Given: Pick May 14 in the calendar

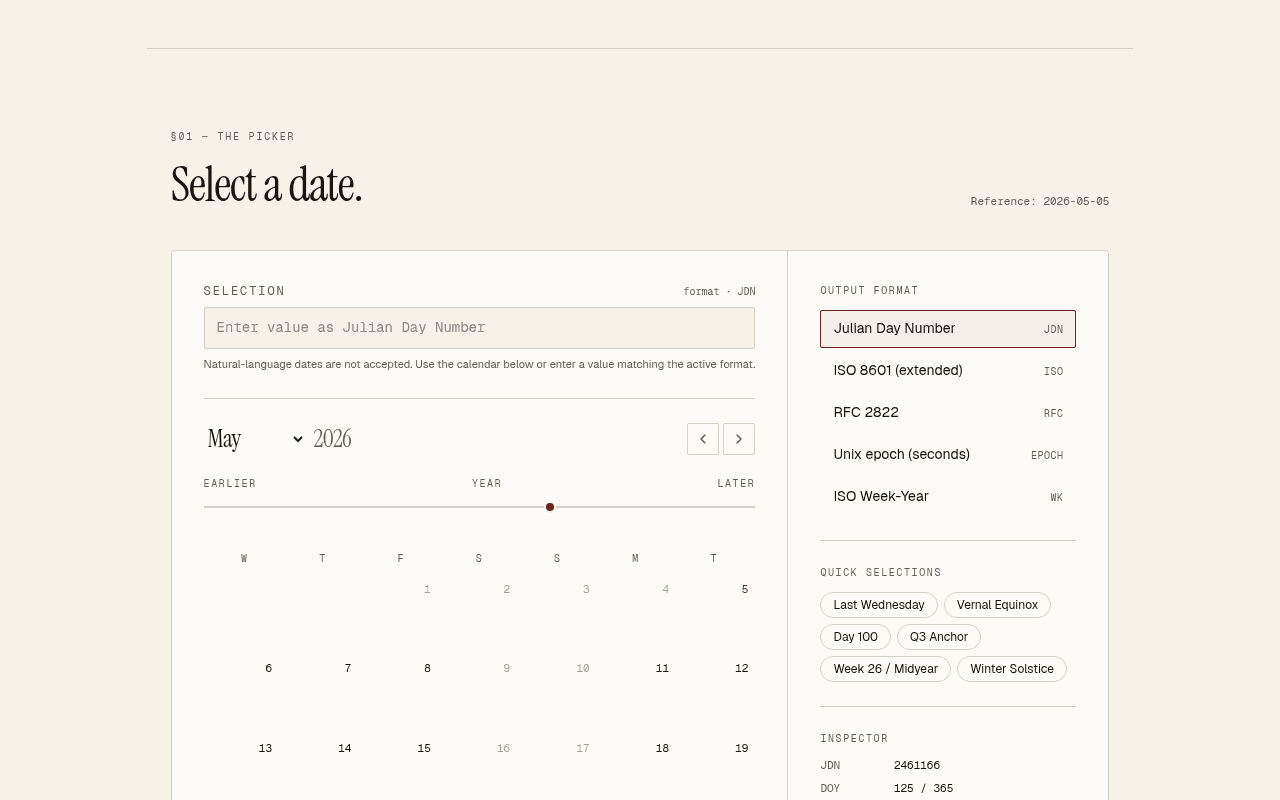Looking at the screenshot, I should 322,767.
